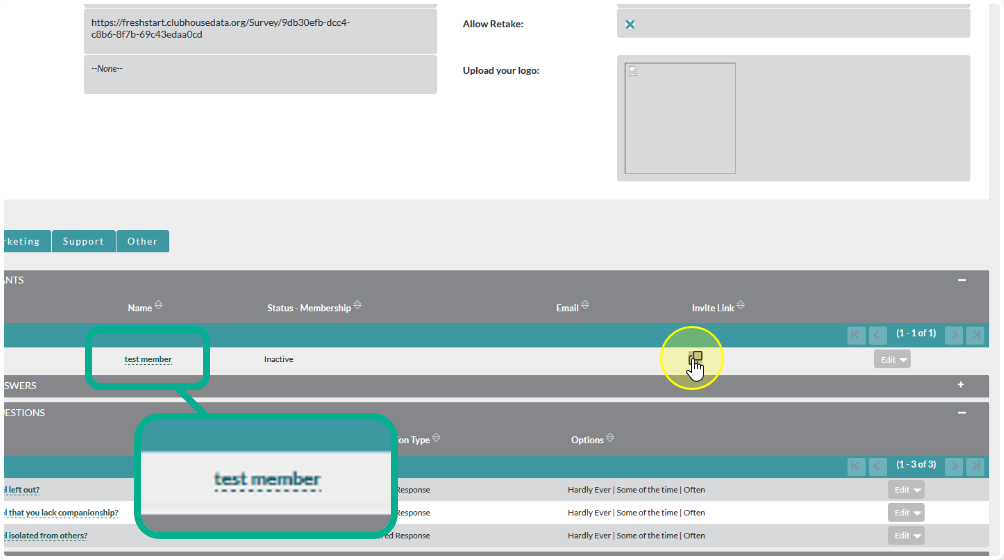The height and width of the screenshot is (560, 1004).
Task: Go to next page of participants
Action: click(x=954, y=335)
